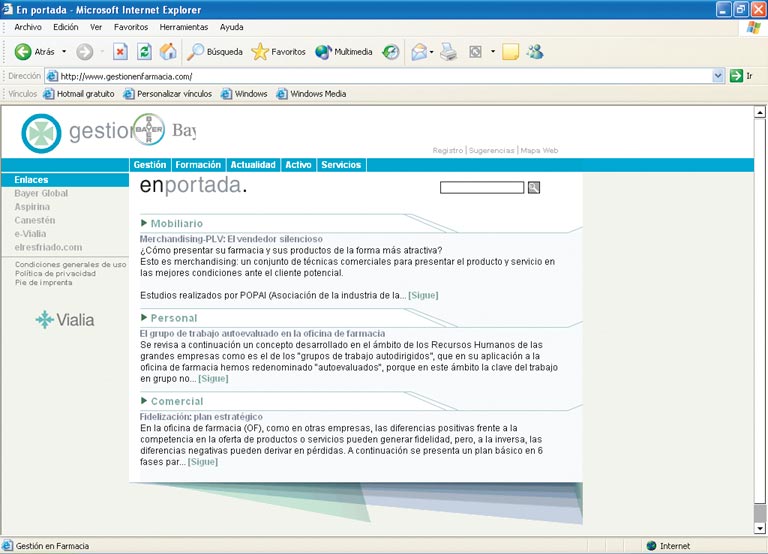Click the Internet zone globe icon

[x=651, y=546]
